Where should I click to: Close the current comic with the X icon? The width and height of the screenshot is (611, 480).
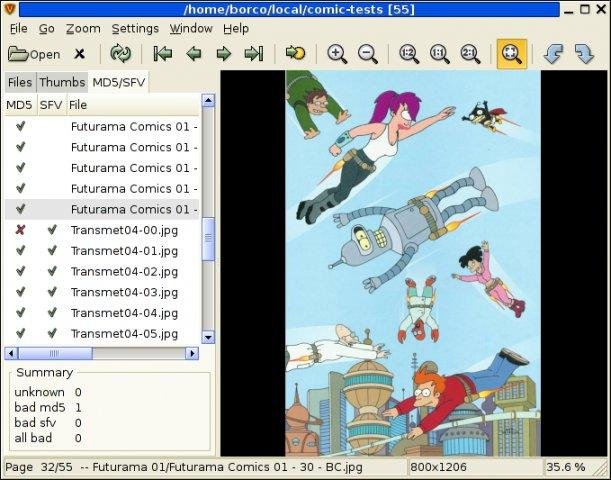click(x=79, y=54)
